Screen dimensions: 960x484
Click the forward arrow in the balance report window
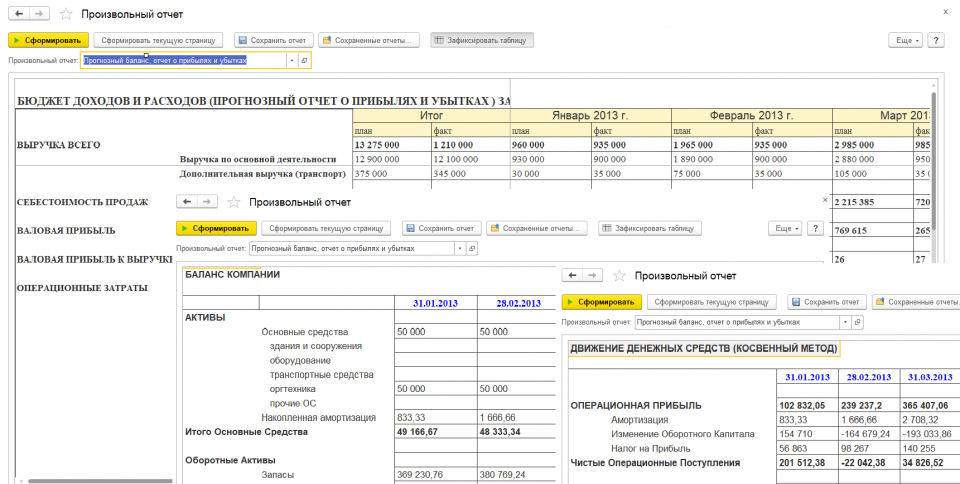(x=207, y=202)
